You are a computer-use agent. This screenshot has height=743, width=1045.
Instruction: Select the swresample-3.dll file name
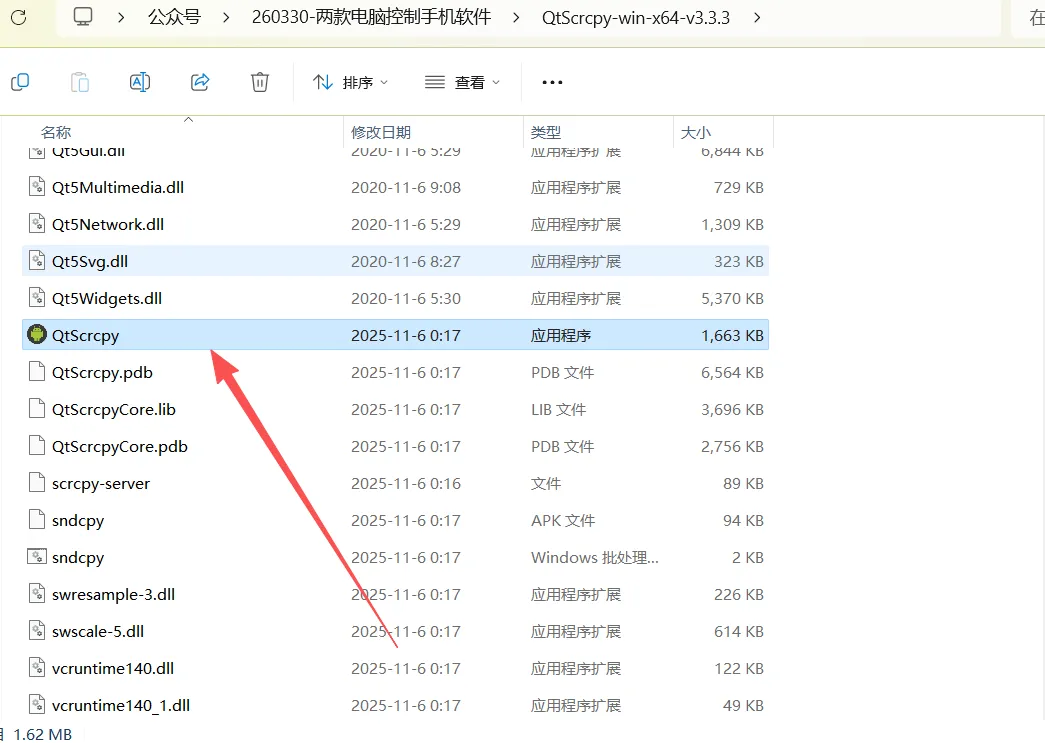[113, 594]
